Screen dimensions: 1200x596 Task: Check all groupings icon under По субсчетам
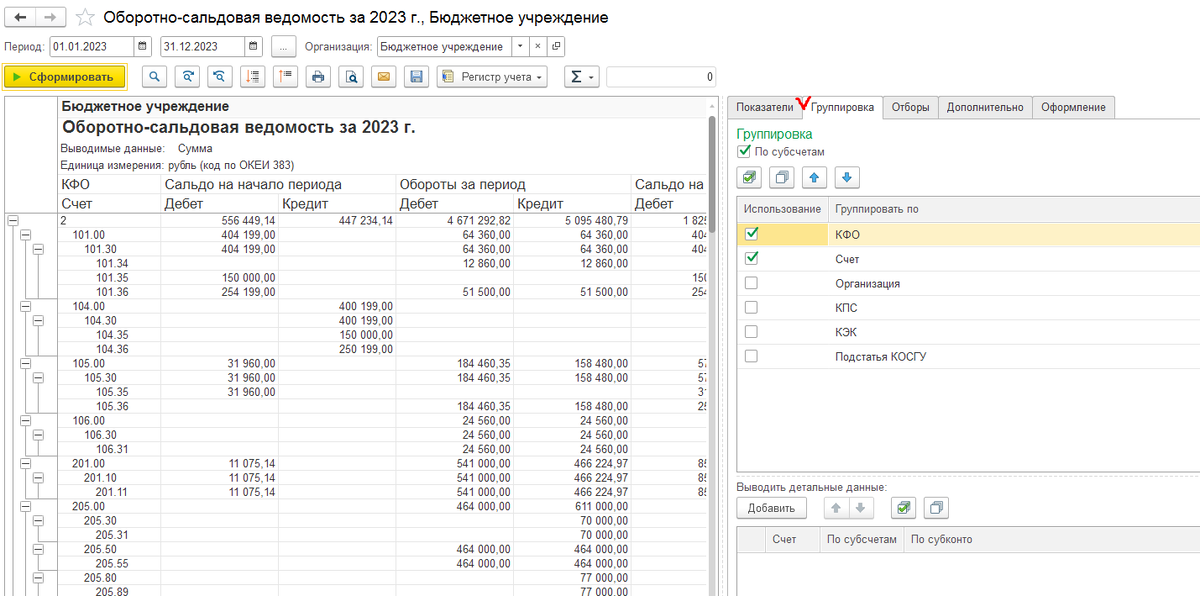[x=750, y=178]
